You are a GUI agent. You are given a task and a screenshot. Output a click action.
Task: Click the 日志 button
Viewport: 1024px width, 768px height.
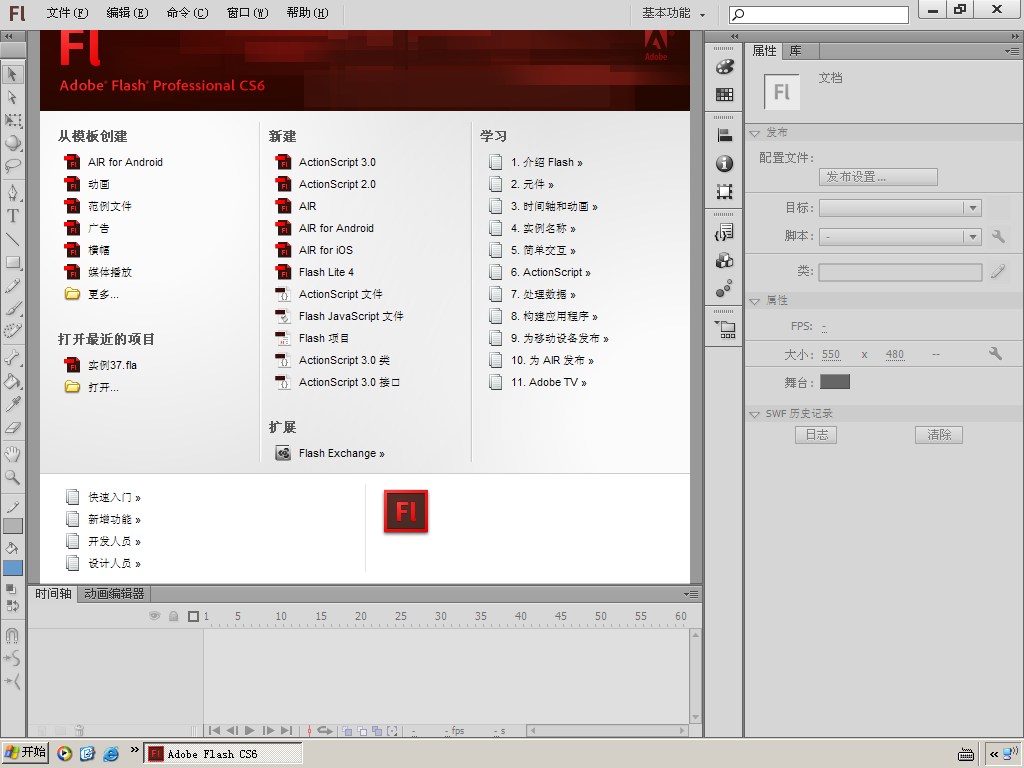[x=816, y=435]
